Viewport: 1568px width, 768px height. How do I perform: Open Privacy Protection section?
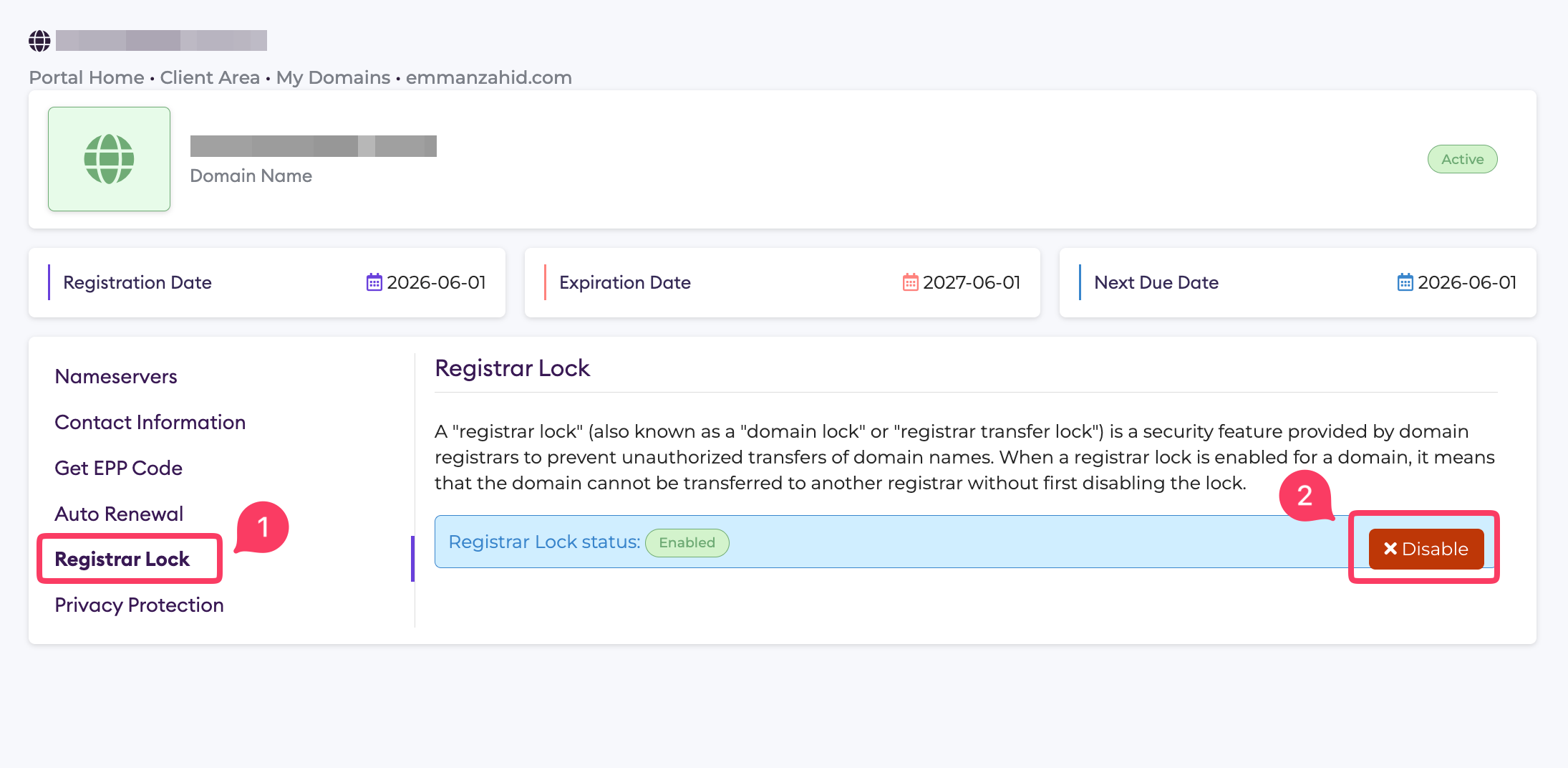click(140, 605)
